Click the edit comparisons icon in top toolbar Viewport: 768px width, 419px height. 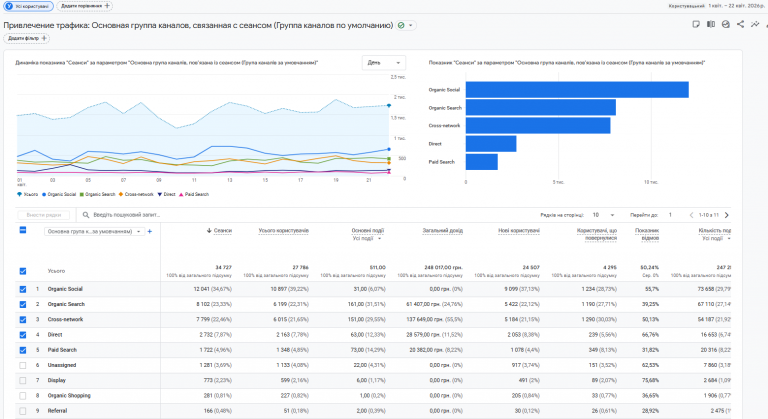point(711,24)
